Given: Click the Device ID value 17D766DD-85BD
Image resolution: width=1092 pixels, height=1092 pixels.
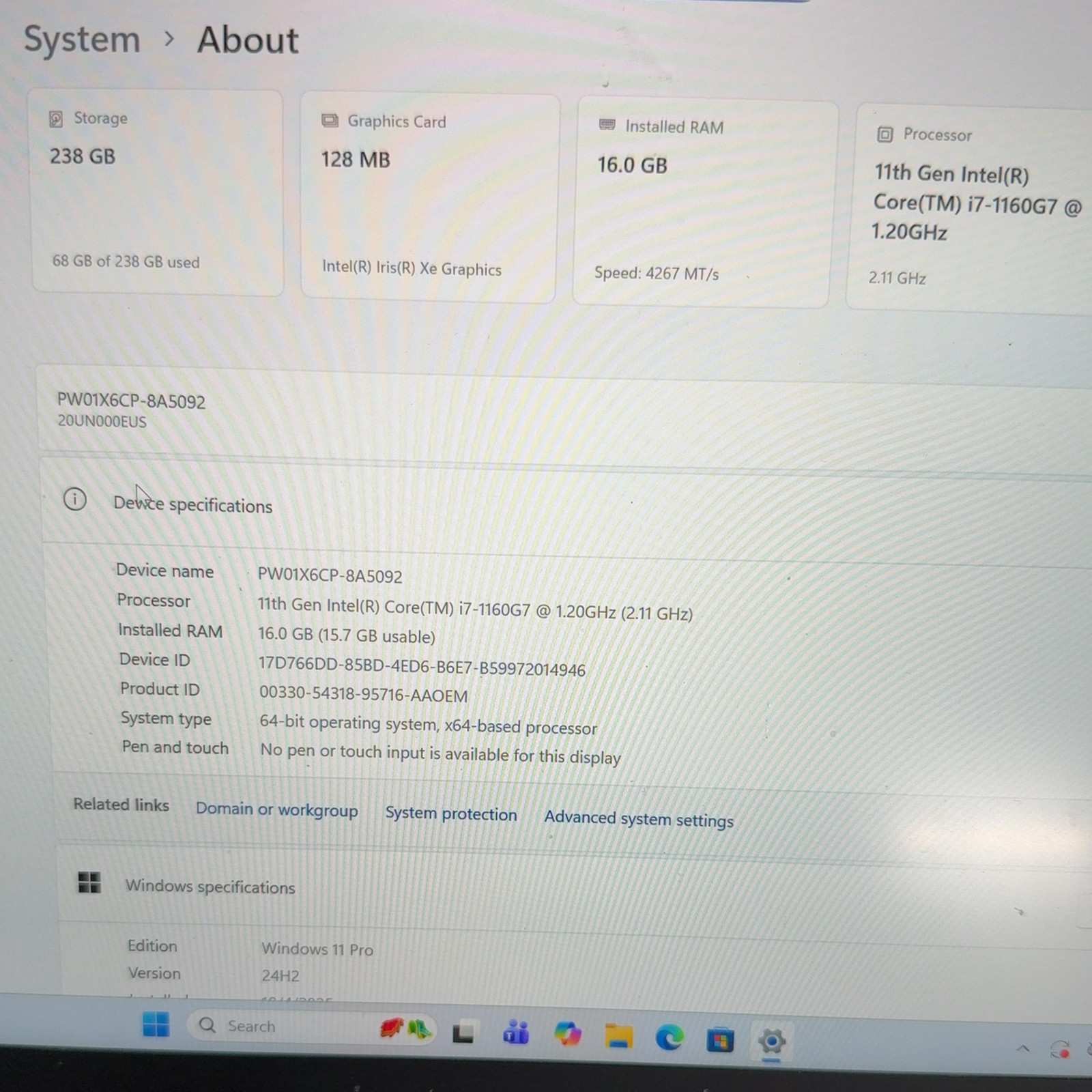Looking at the screenshot, I should [422, 666].
